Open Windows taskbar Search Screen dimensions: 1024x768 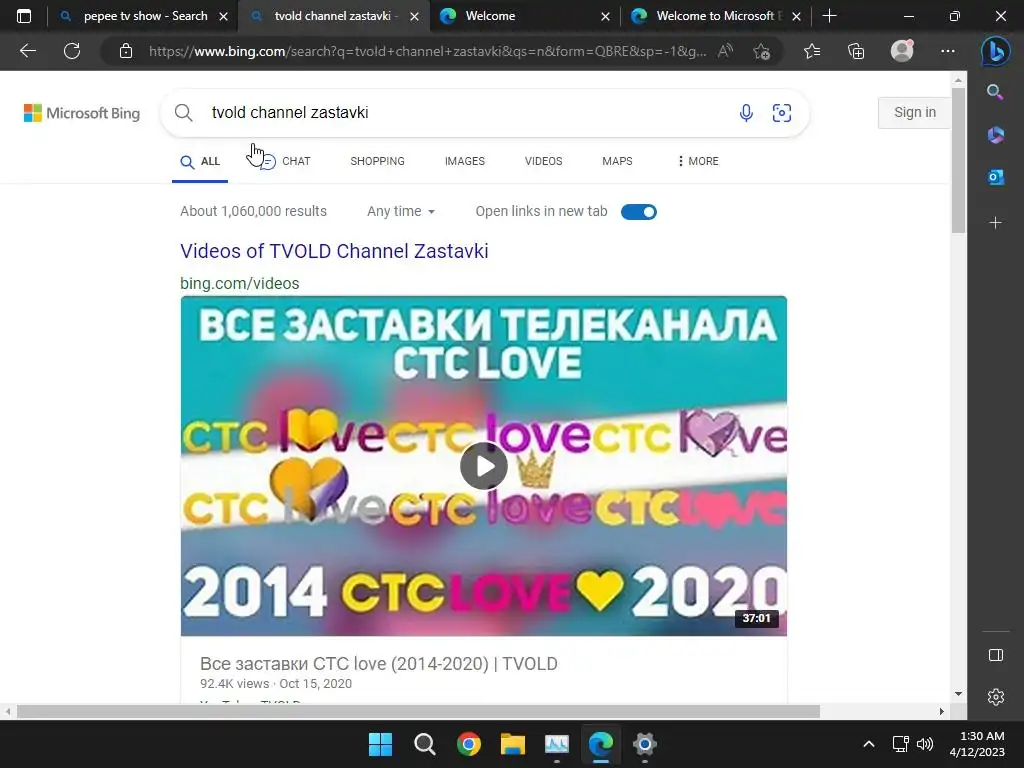[424, 744]
